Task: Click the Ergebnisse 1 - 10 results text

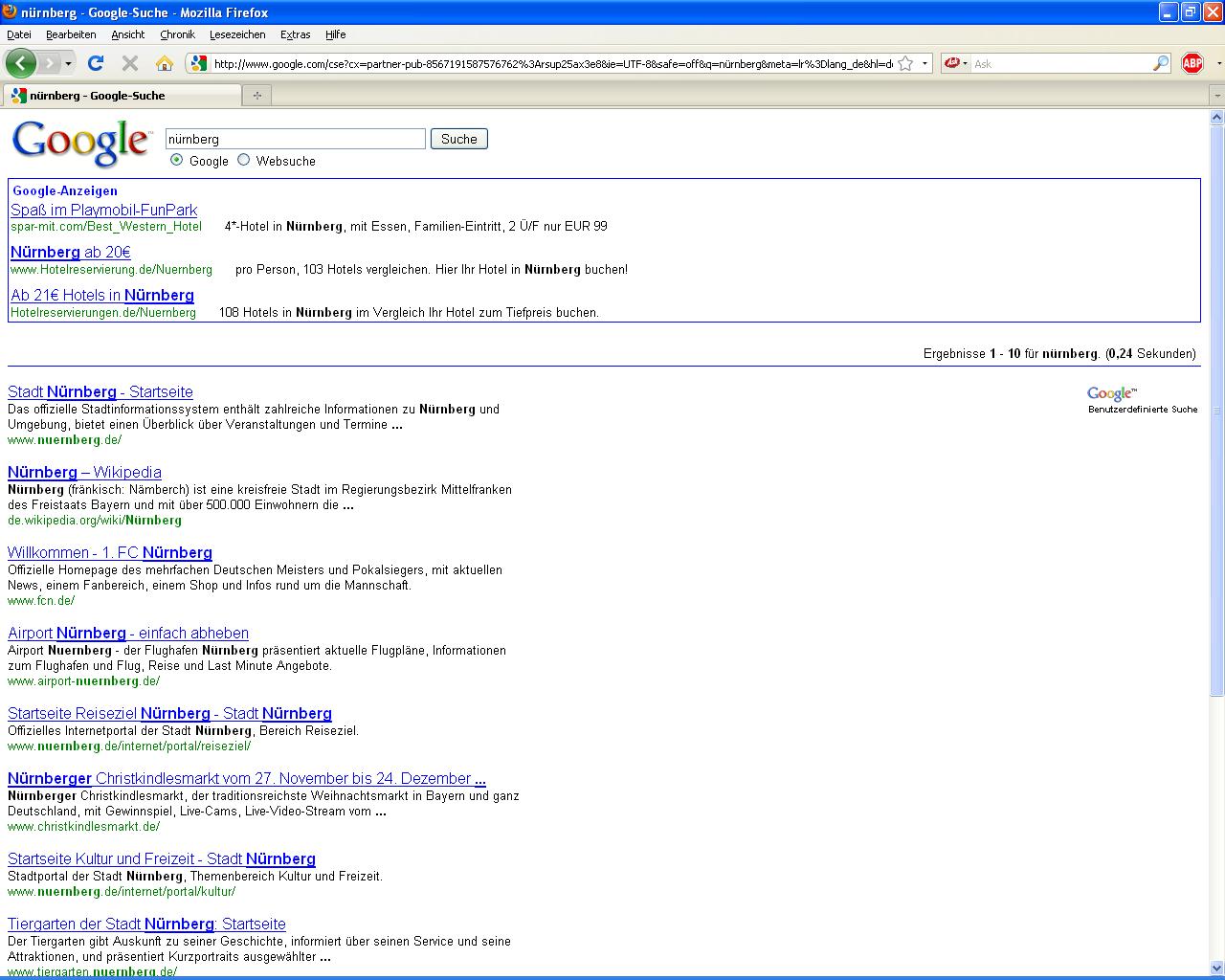Action: tap(1059, 353)
